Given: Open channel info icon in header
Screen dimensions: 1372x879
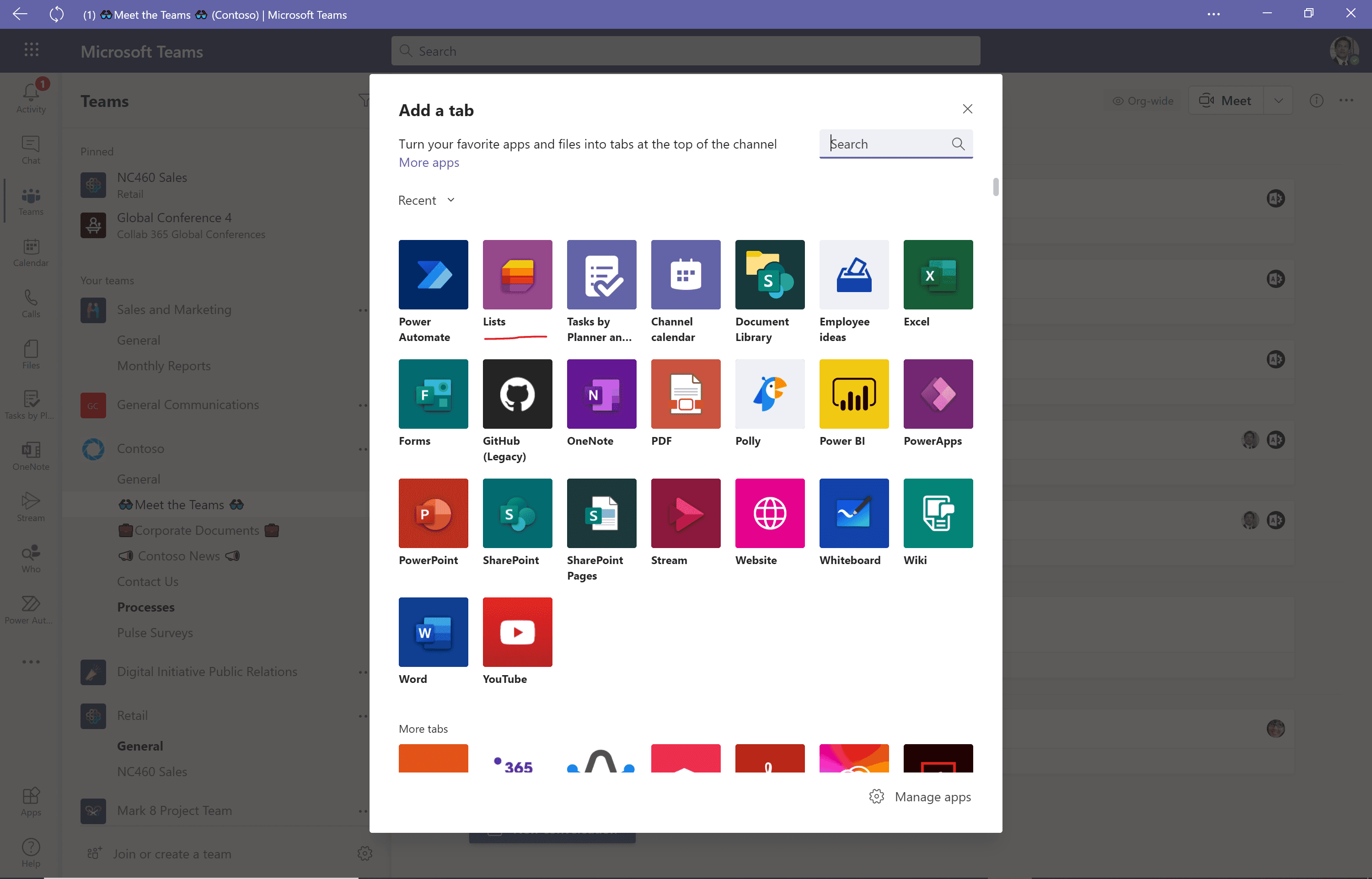Looking at the screenshot, I should [x=1317, y=101].
